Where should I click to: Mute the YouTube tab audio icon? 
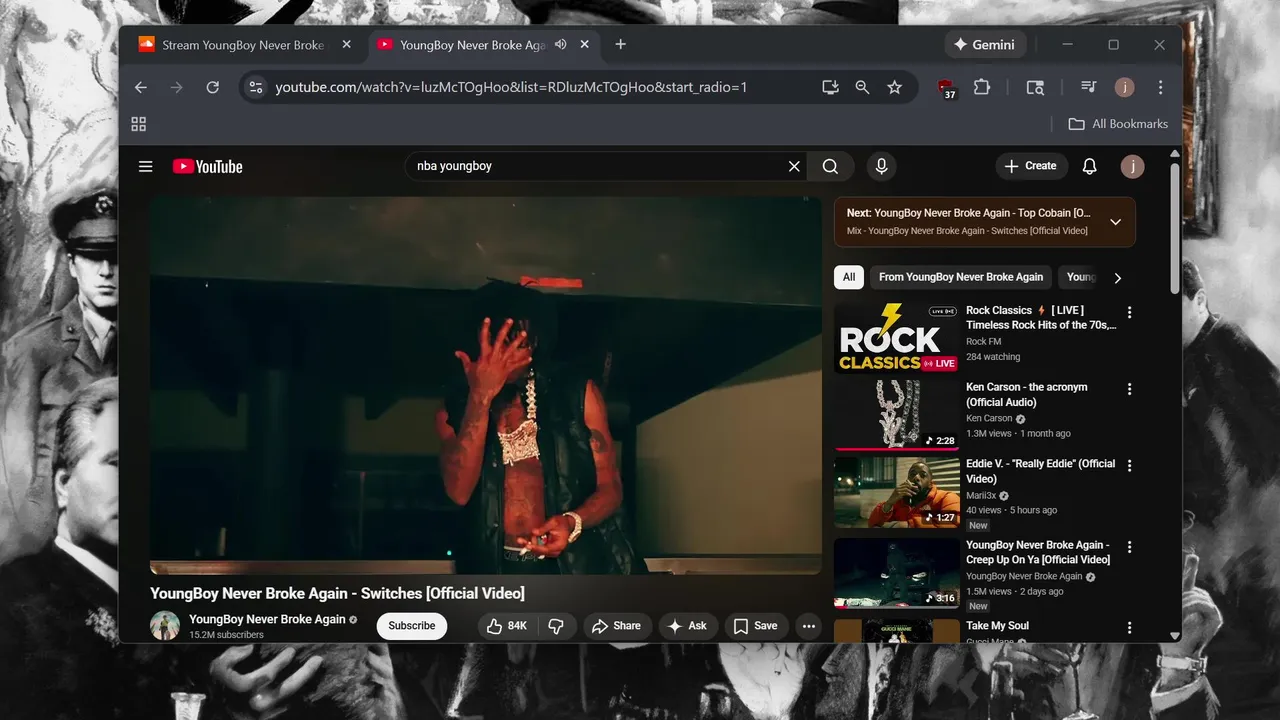(561, 44)
